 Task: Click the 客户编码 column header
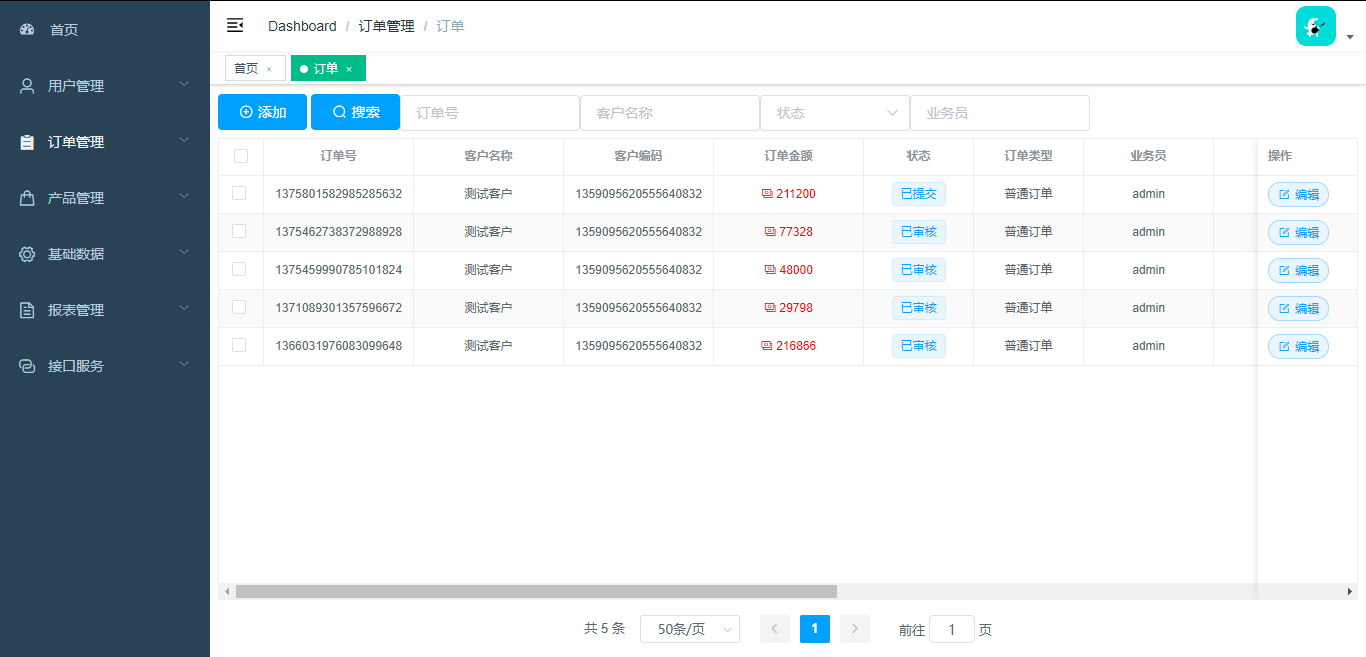pos(638,156)
